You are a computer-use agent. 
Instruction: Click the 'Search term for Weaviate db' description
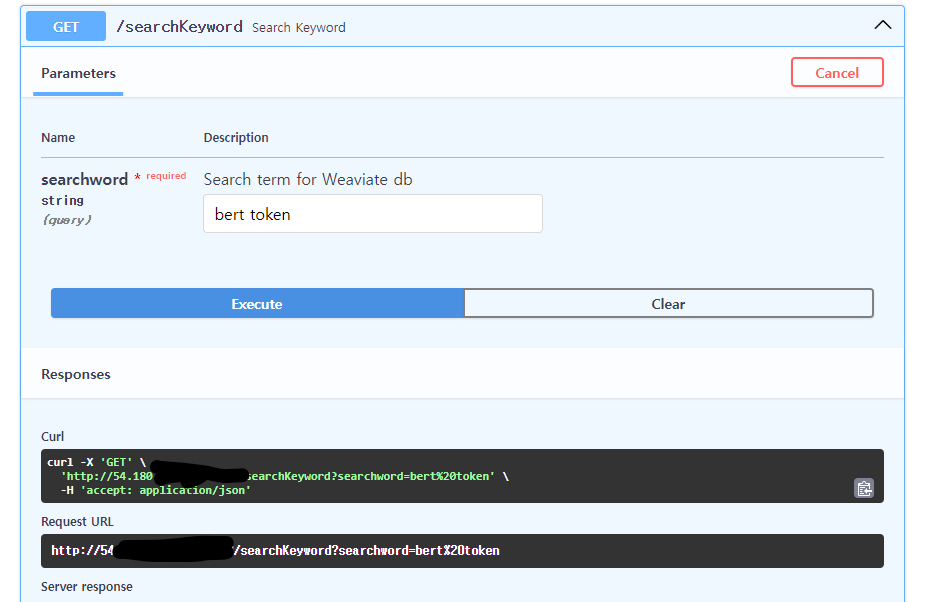[x=308, y=179]
